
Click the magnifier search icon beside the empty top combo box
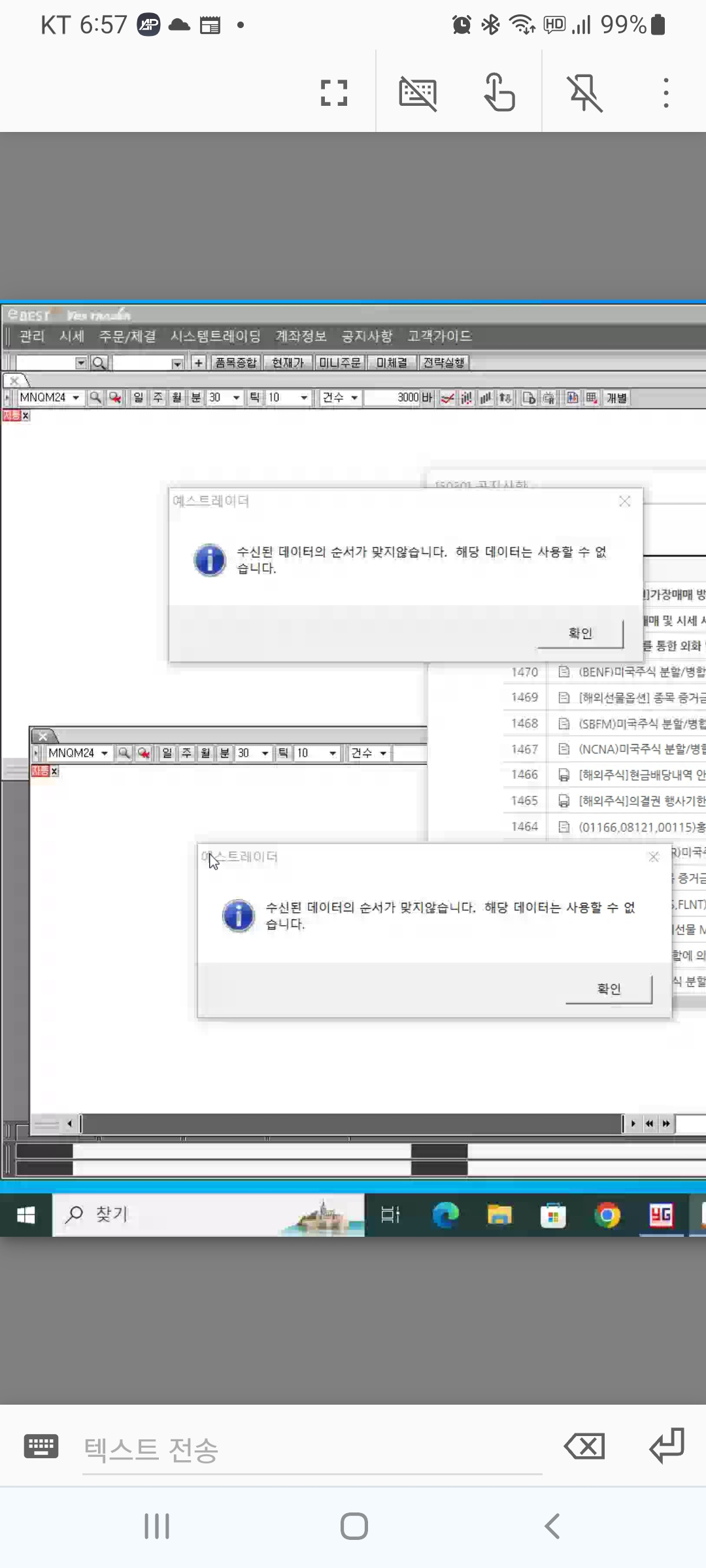click(99, 363)
